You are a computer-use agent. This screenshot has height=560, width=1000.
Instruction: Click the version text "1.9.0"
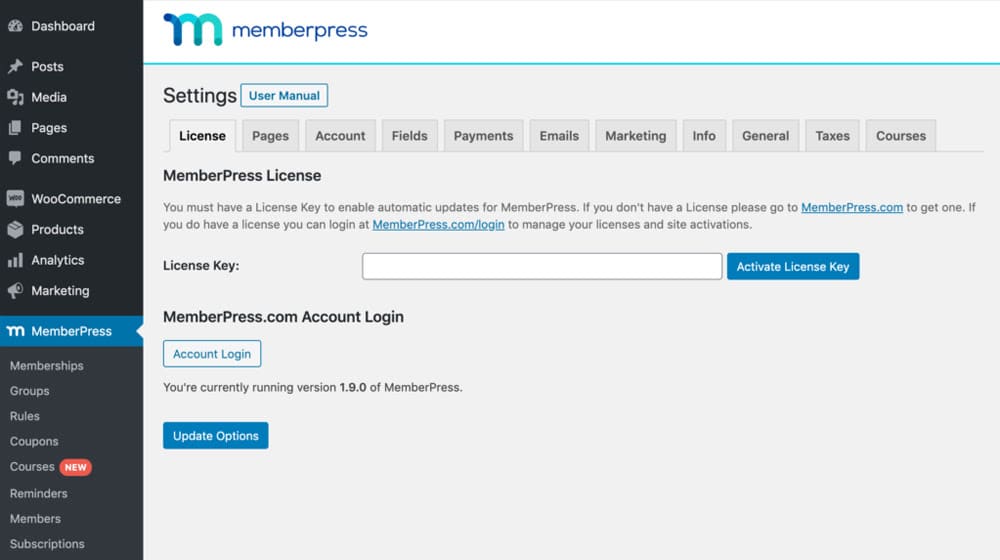click(x=353, y=387)
